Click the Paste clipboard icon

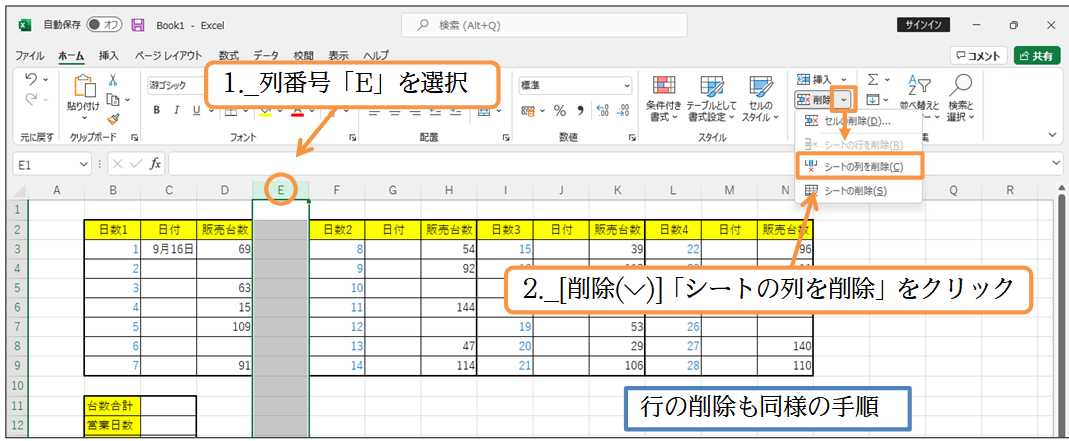(83, 87)
